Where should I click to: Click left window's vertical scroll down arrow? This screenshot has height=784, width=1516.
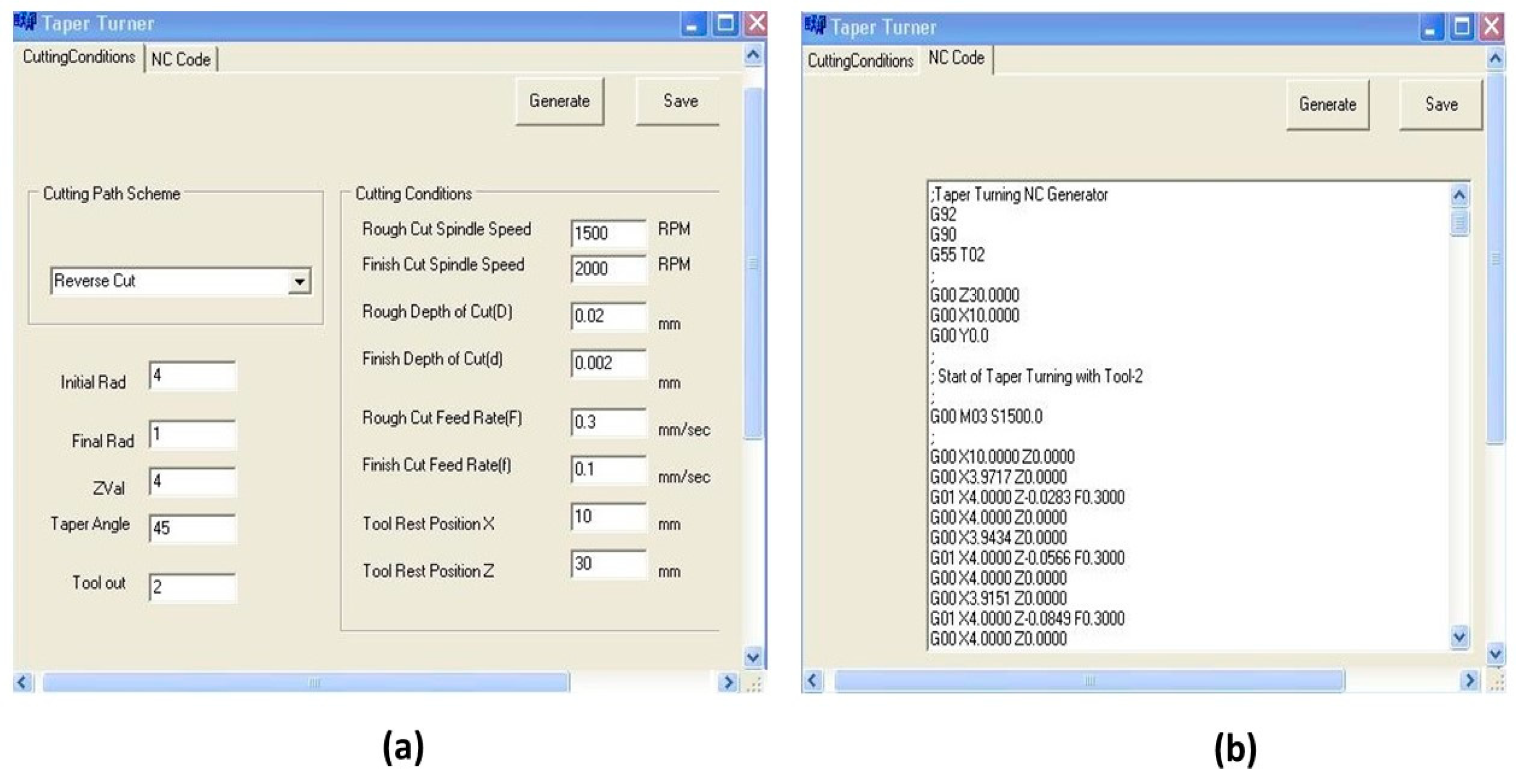753,656
